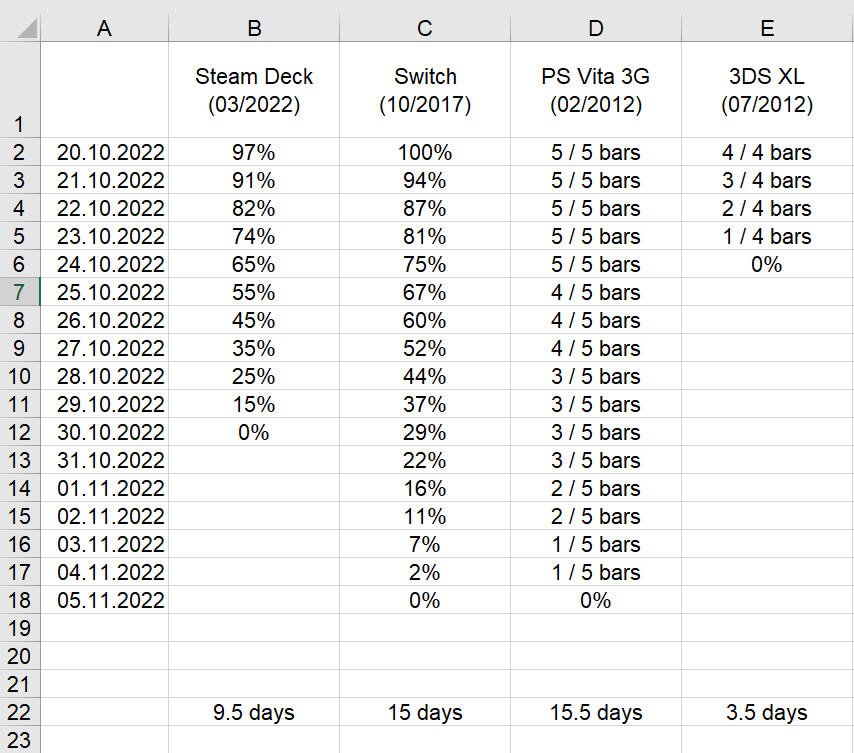Screen dimensions: 854x753
Task: Click the Switch 7% cell
Action: point(425,544)
